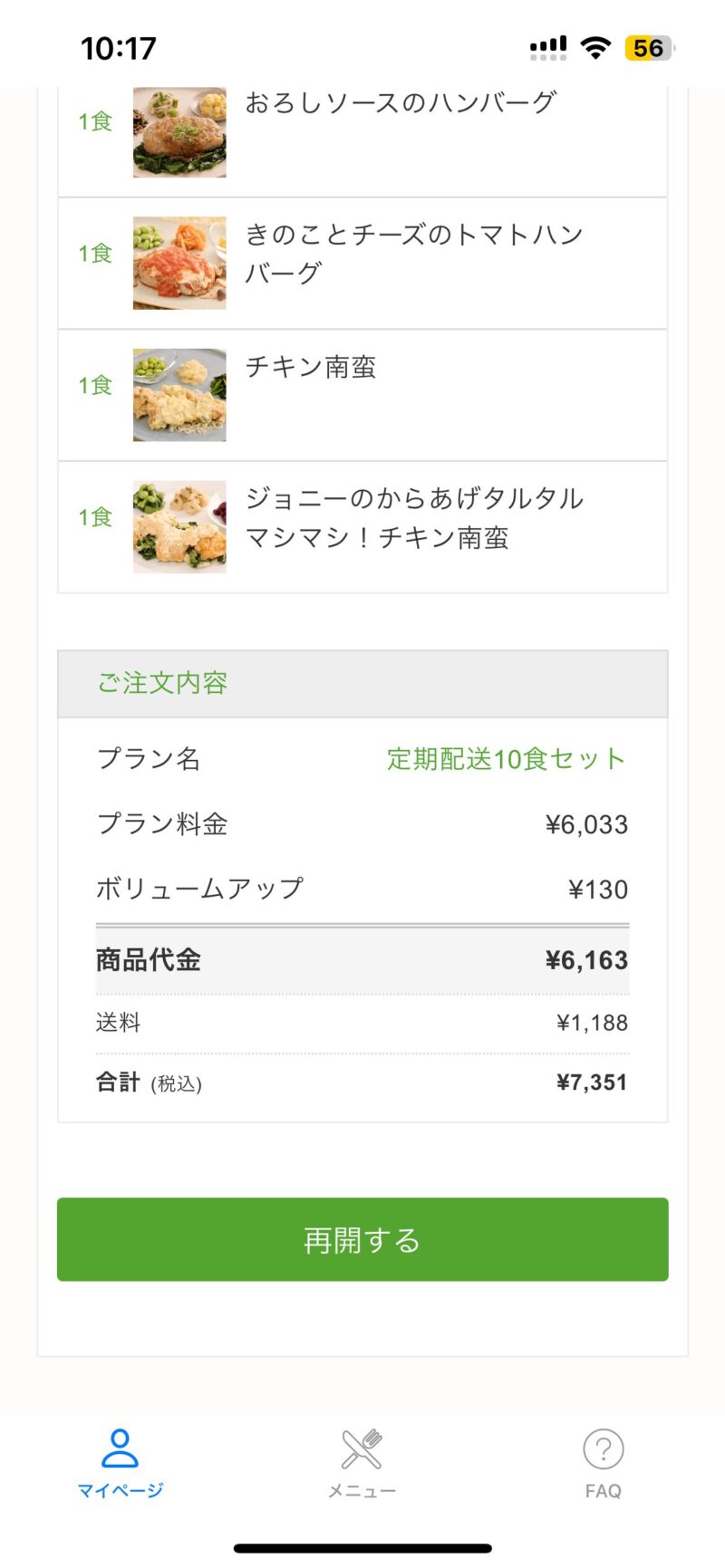Tap the おろしソースのハンバーグ meal photo
Screen dimensions: 725x1568
coord(179,132)
